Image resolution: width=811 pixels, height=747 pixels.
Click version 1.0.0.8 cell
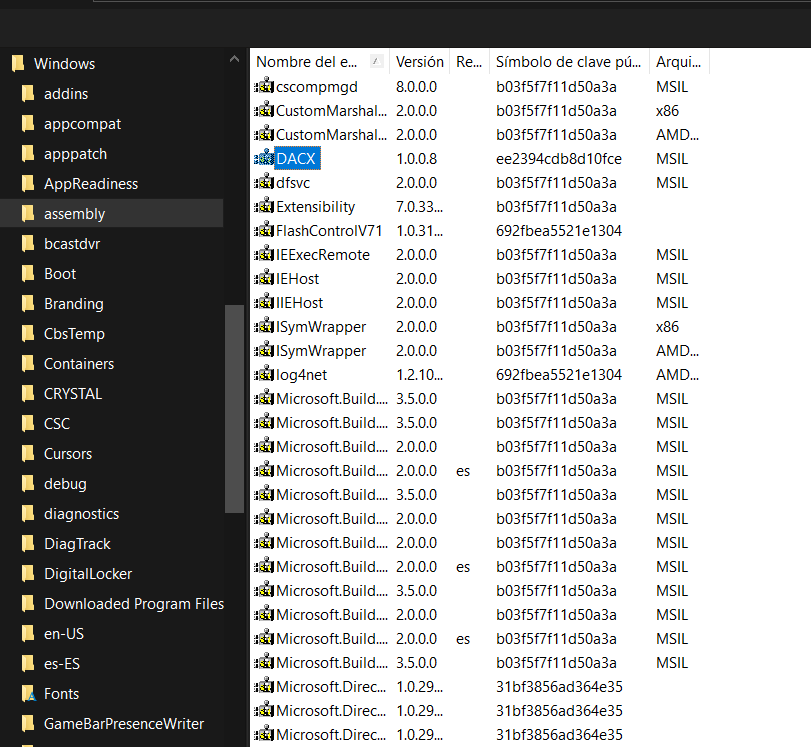tap(416, 158)
